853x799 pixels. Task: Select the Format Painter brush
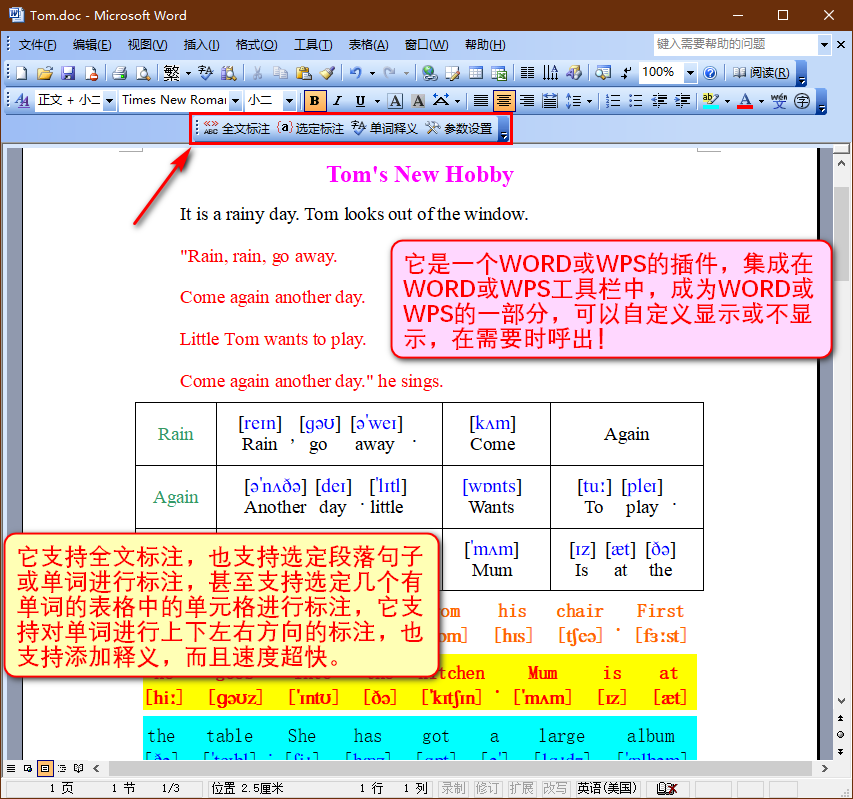tap(327, 73)
